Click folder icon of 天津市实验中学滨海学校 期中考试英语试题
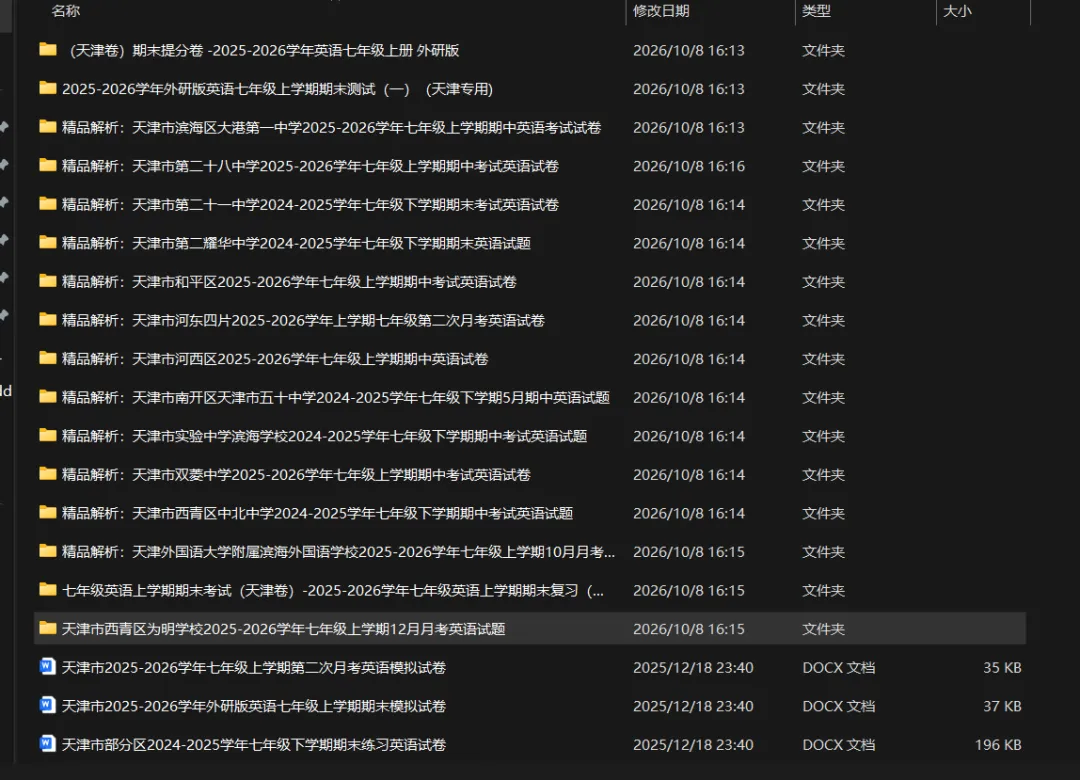The image size is (1080, 780). point(48,435)
